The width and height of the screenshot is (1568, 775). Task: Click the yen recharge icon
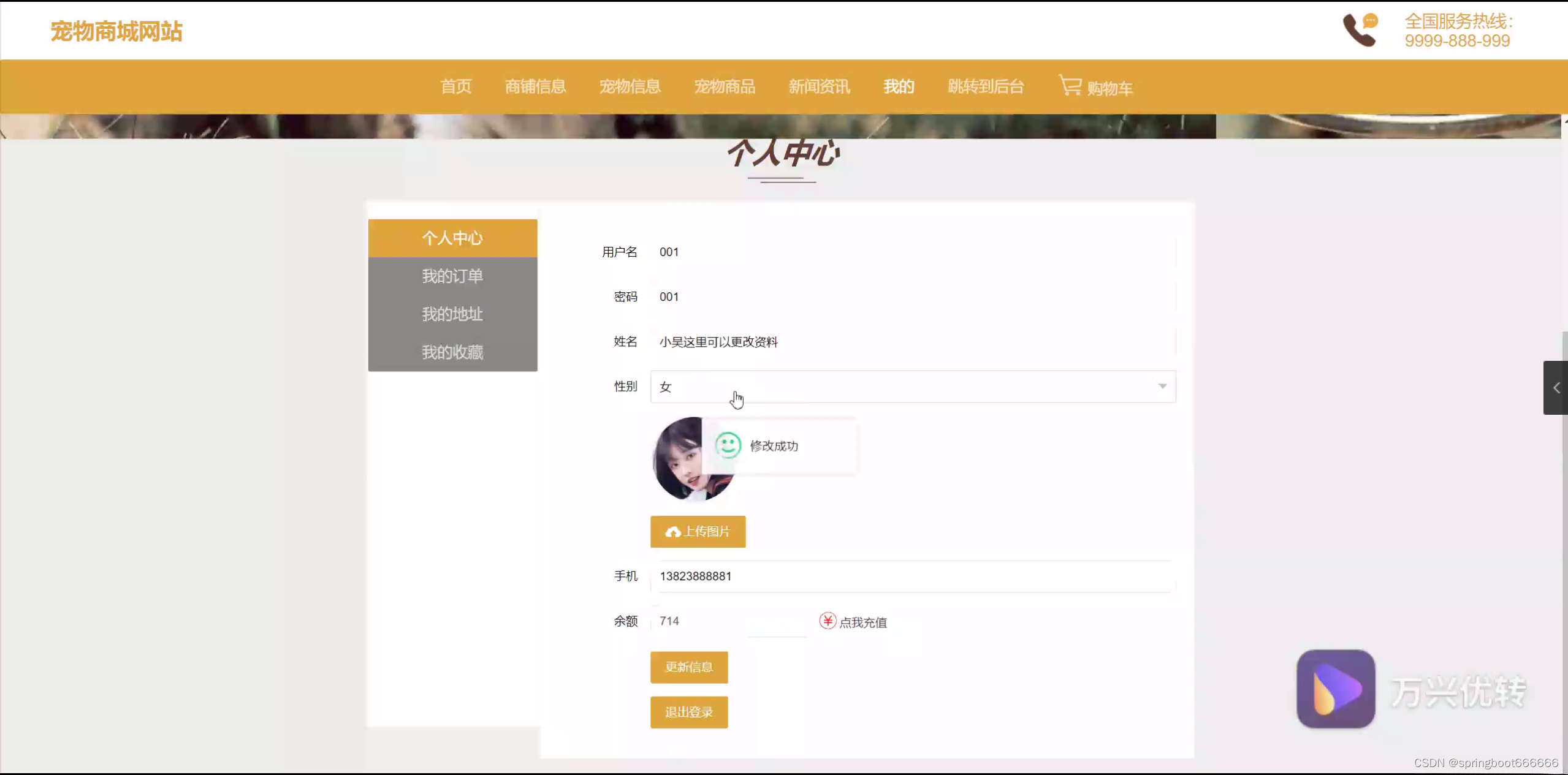click(x=828, y=621)
